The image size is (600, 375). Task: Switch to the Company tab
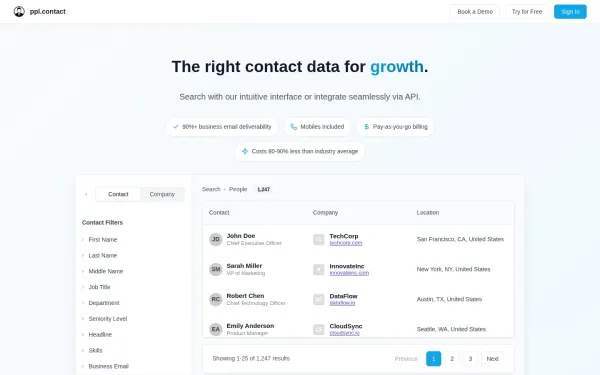[x=162, y=194]
